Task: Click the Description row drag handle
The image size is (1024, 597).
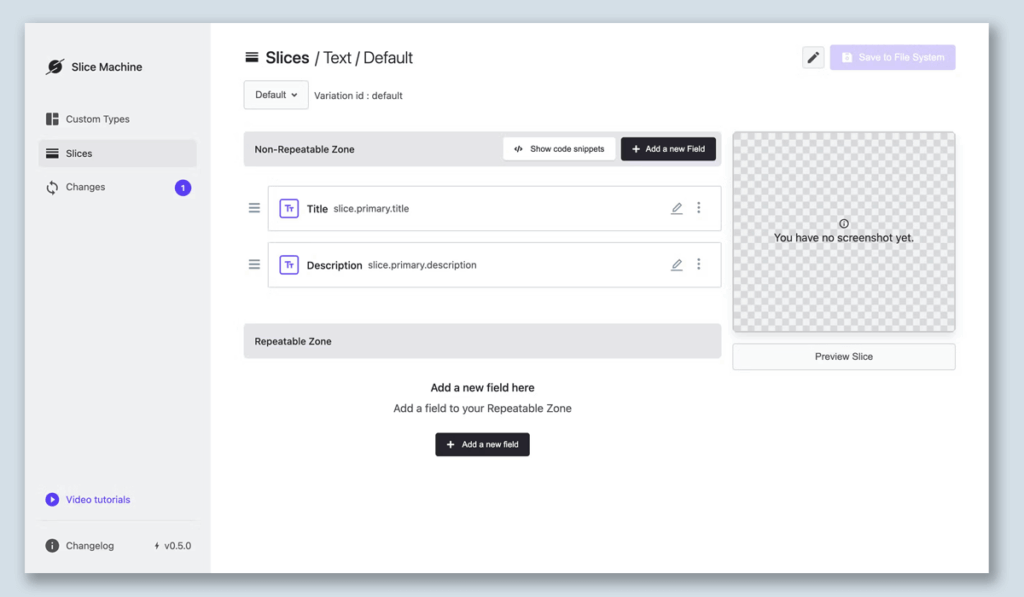Action: pyautogui.click(x=254, y=265)
